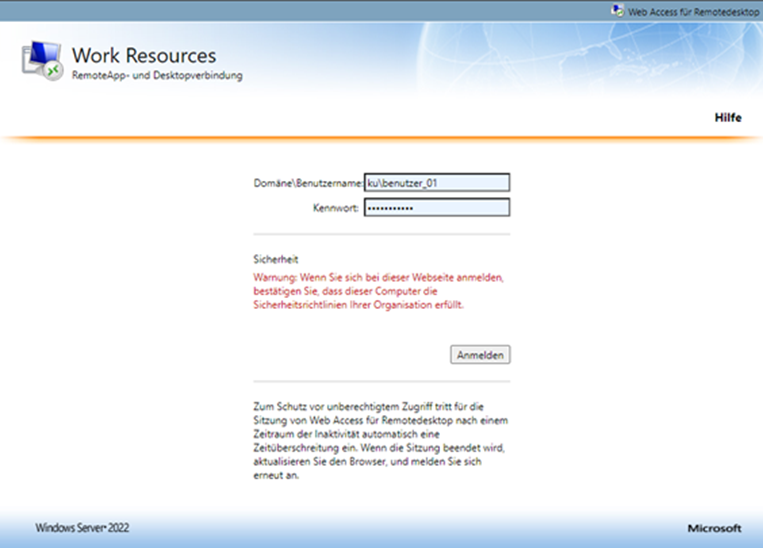The width and height of the screenshot is (763, 548).
Task: Click the Domäne\Benutzername label
Action: pyautogui.click(x=308, y=183)
